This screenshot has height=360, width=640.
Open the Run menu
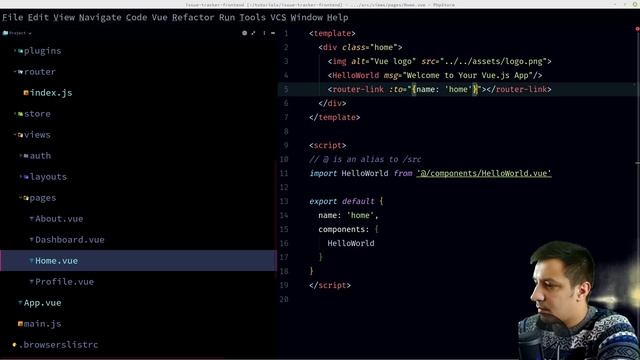click(x=227, y=18)
